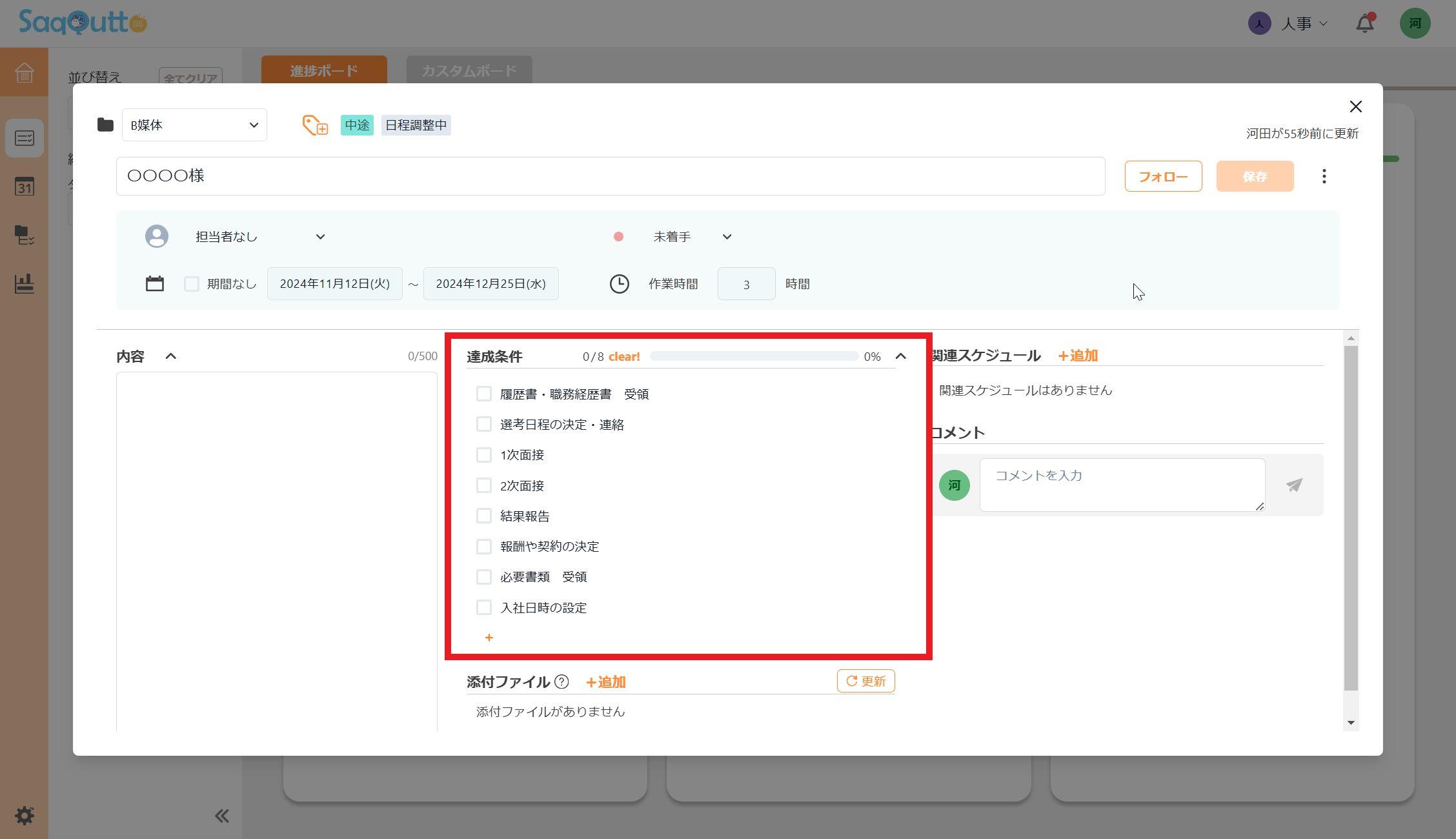Check the 1次面接 achievement condition
This screenshot has width=1456, height=839.
[x=483, y=454]
